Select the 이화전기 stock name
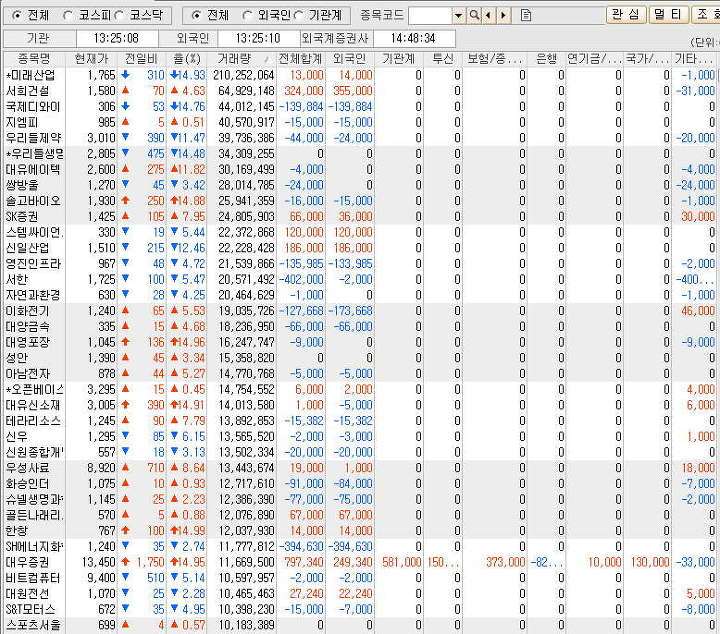 (x=28, y=311)
